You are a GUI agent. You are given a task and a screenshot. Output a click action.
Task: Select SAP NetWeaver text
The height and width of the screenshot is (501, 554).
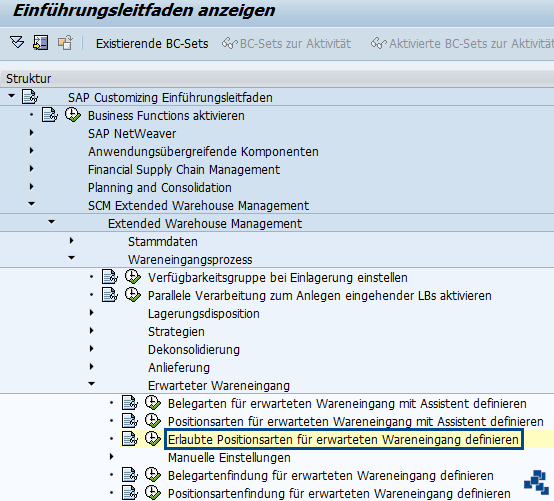click(132, 134)
